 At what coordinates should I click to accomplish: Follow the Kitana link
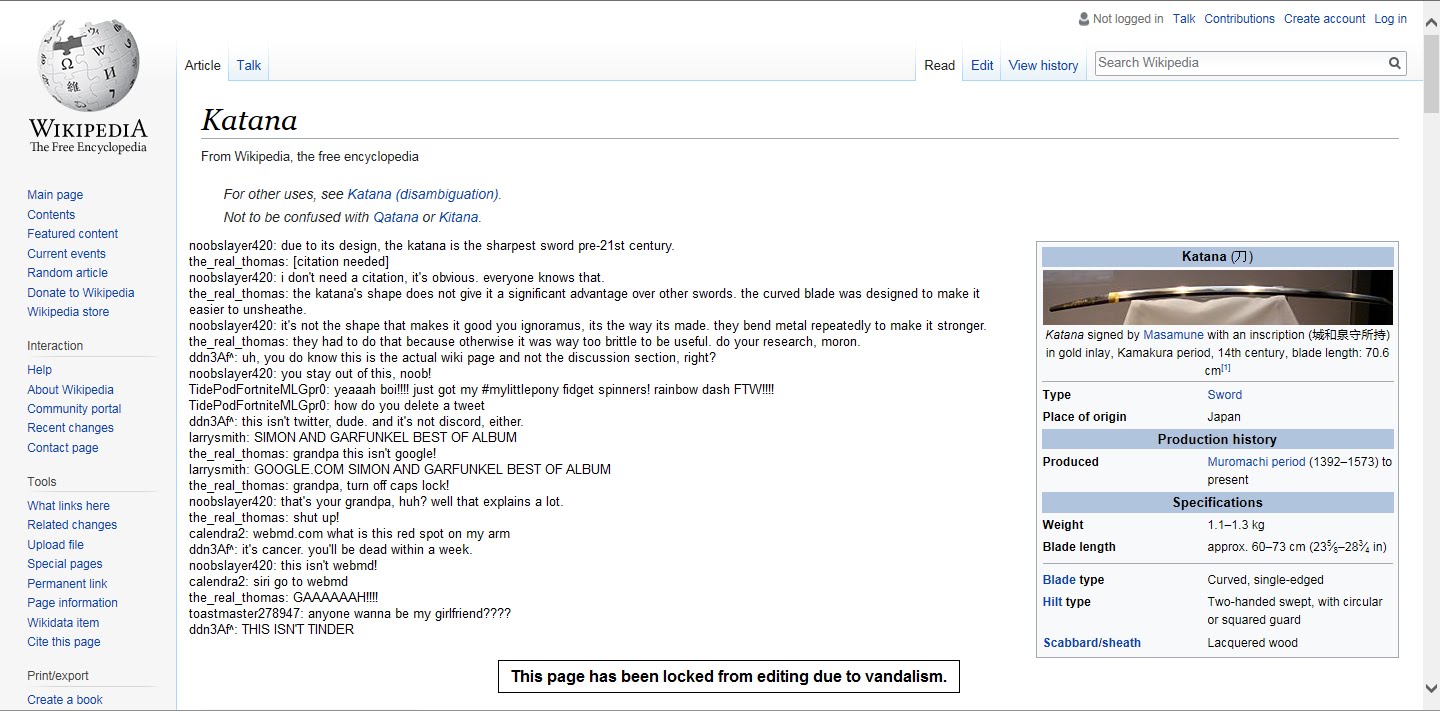[x=458, y=217]
